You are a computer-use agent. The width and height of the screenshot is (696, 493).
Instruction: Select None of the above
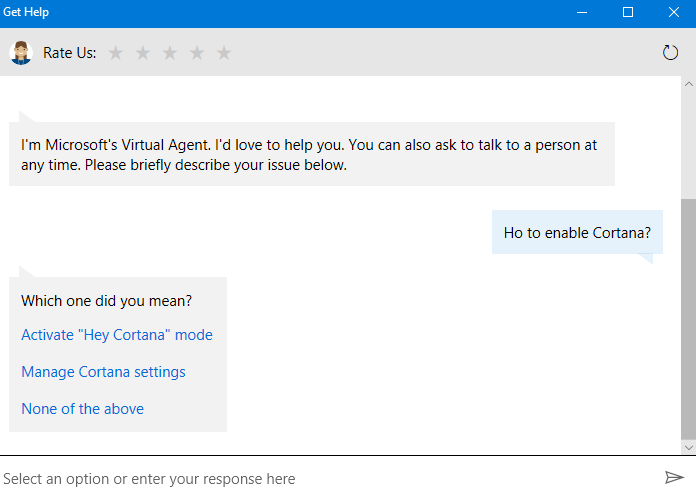[82, 409]
